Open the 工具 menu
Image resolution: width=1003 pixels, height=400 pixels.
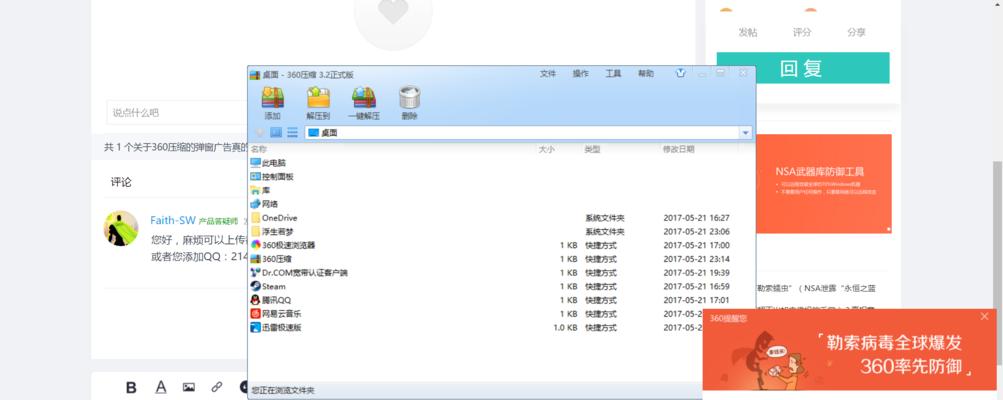coord(613,74)
